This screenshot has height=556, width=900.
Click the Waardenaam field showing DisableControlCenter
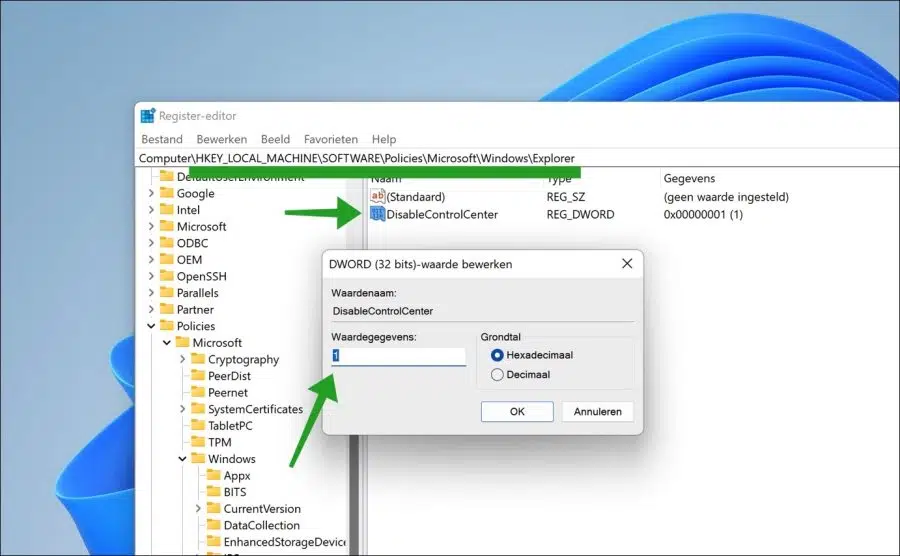483,311
